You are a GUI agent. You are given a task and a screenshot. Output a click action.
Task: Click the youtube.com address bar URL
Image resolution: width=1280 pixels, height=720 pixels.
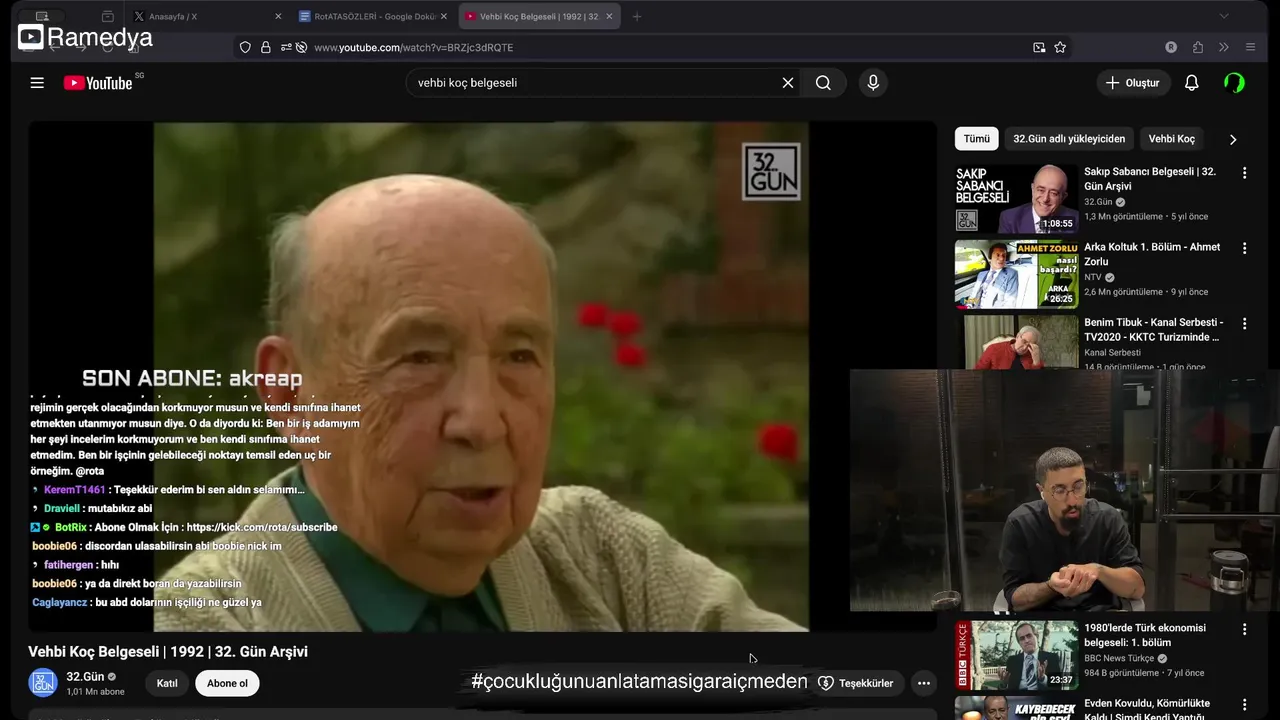(x=413, y=47)
